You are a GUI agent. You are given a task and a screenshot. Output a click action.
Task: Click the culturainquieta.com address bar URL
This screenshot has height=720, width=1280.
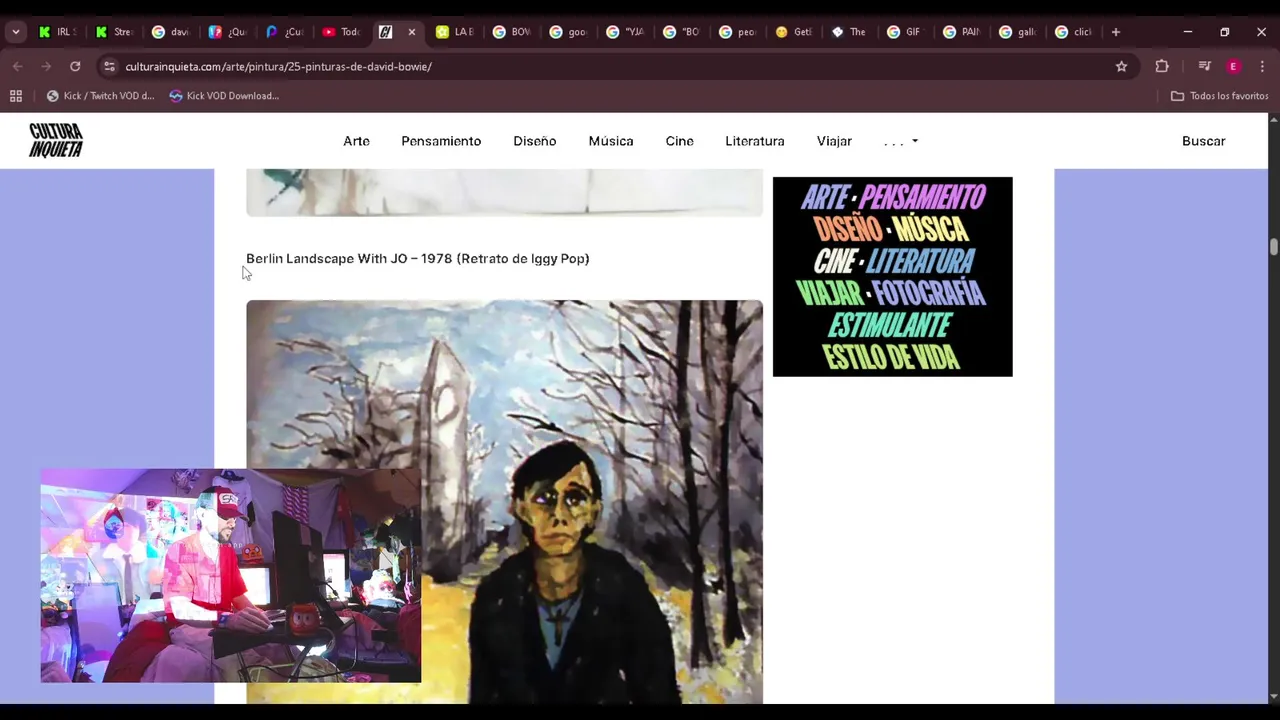tap(279, 67)
